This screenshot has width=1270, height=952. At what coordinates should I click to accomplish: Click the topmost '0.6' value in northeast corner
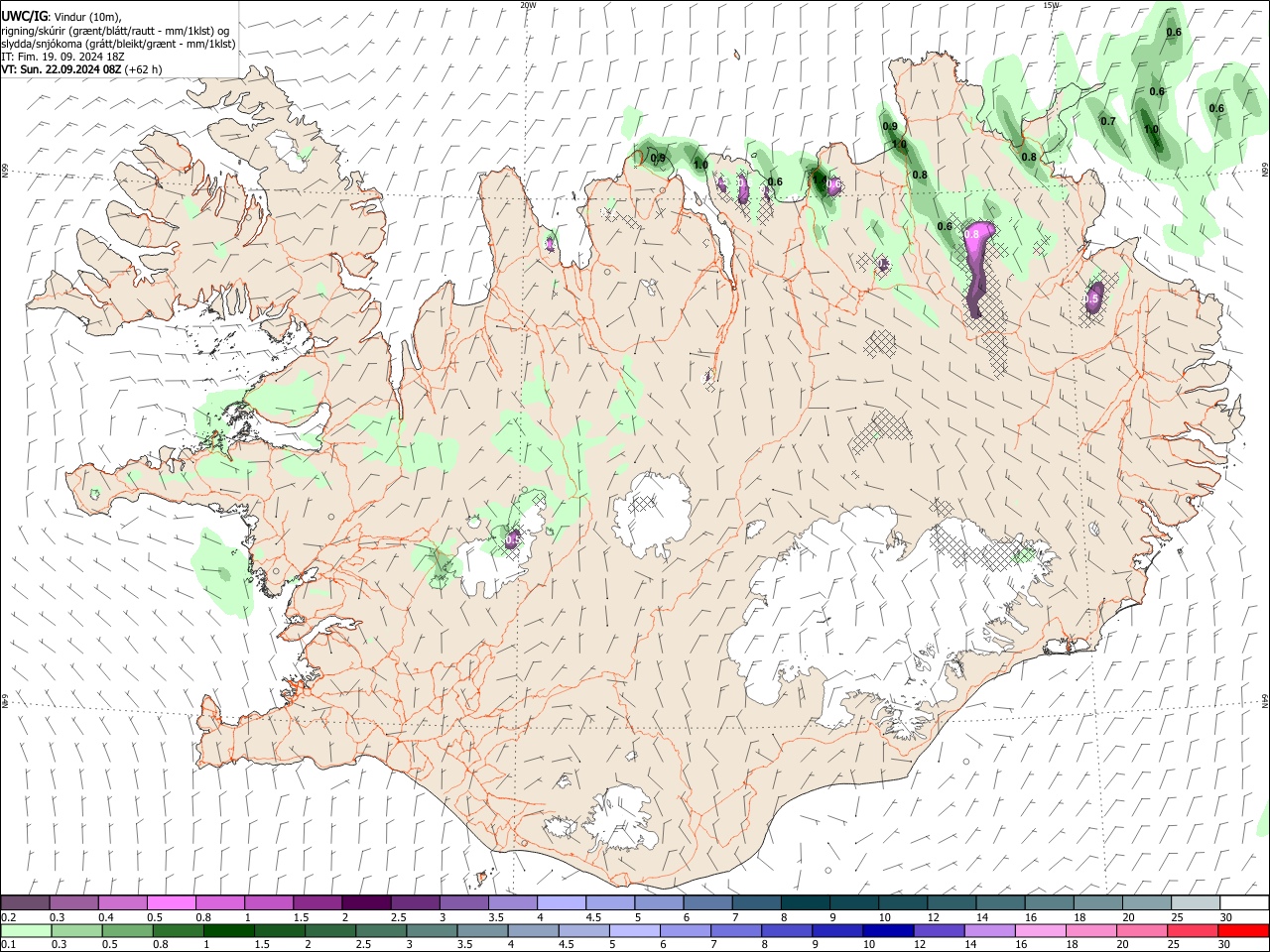point(1174,33)
